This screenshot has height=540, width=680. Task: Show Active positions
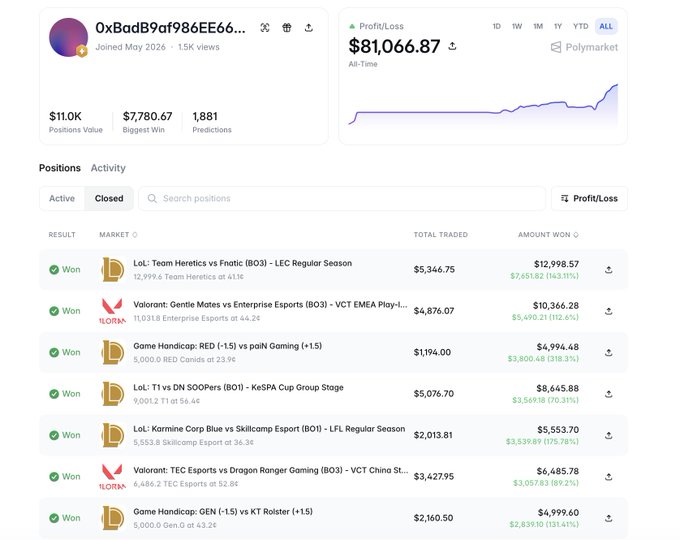(62, 199)
